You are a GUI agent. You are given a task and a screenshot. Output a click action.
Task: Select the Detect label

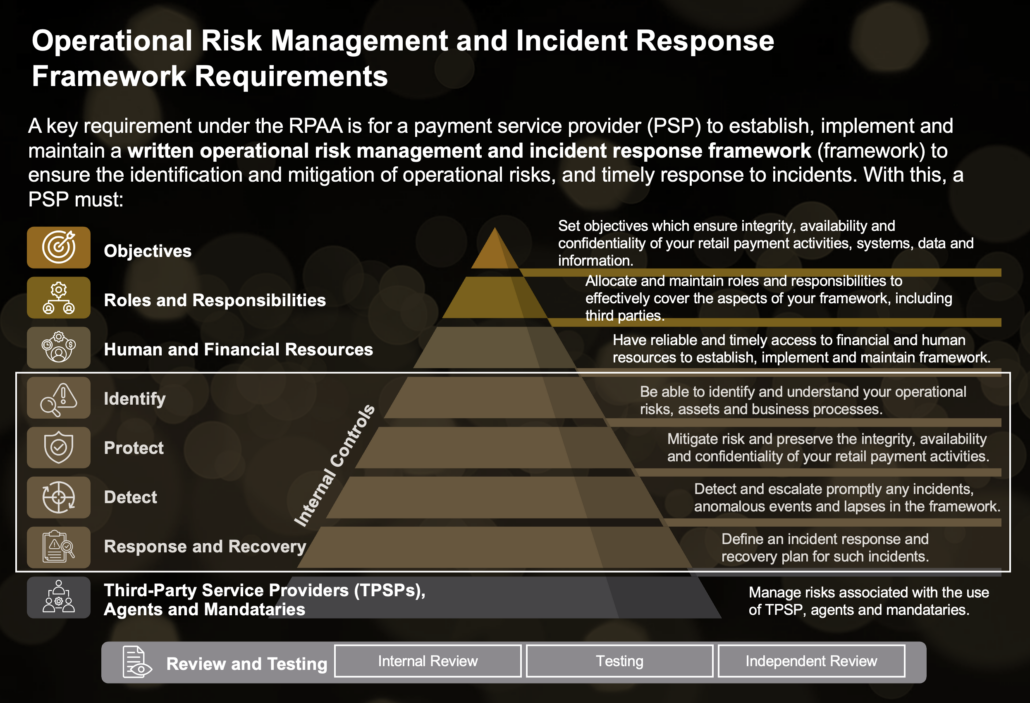tap(131, 497)
